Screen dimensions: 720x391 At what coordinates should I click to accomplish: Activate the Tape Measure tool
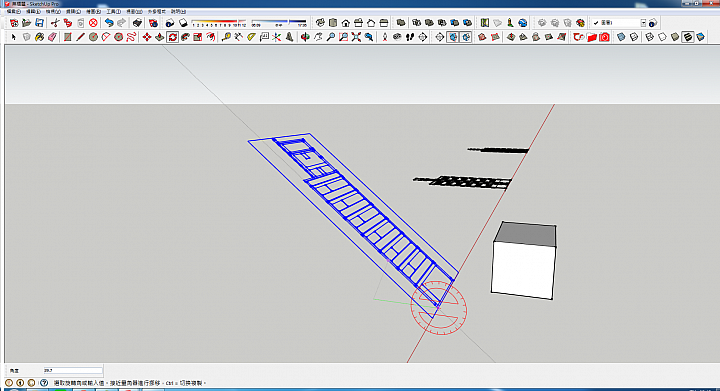click(x=226, y=37)
